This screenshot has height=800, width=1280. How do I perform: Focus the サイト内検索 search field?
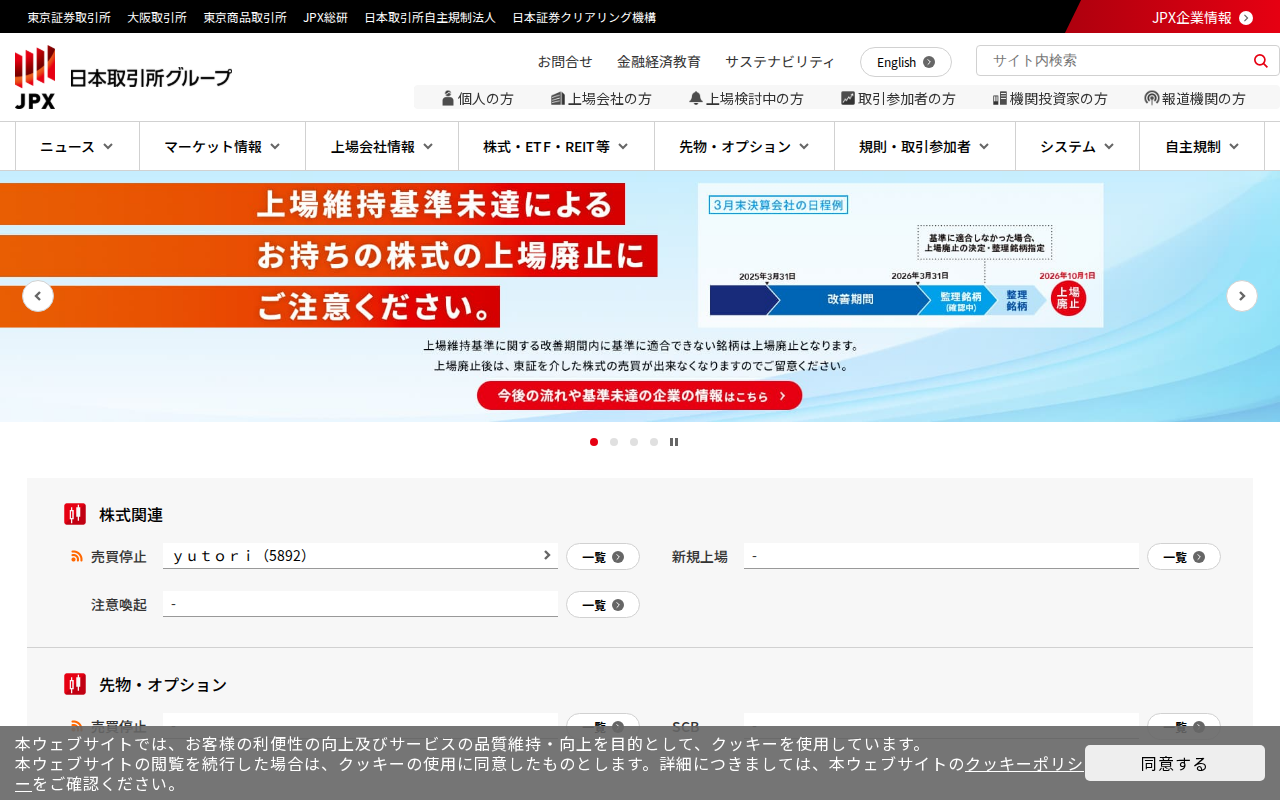[x=1112, y=60]
